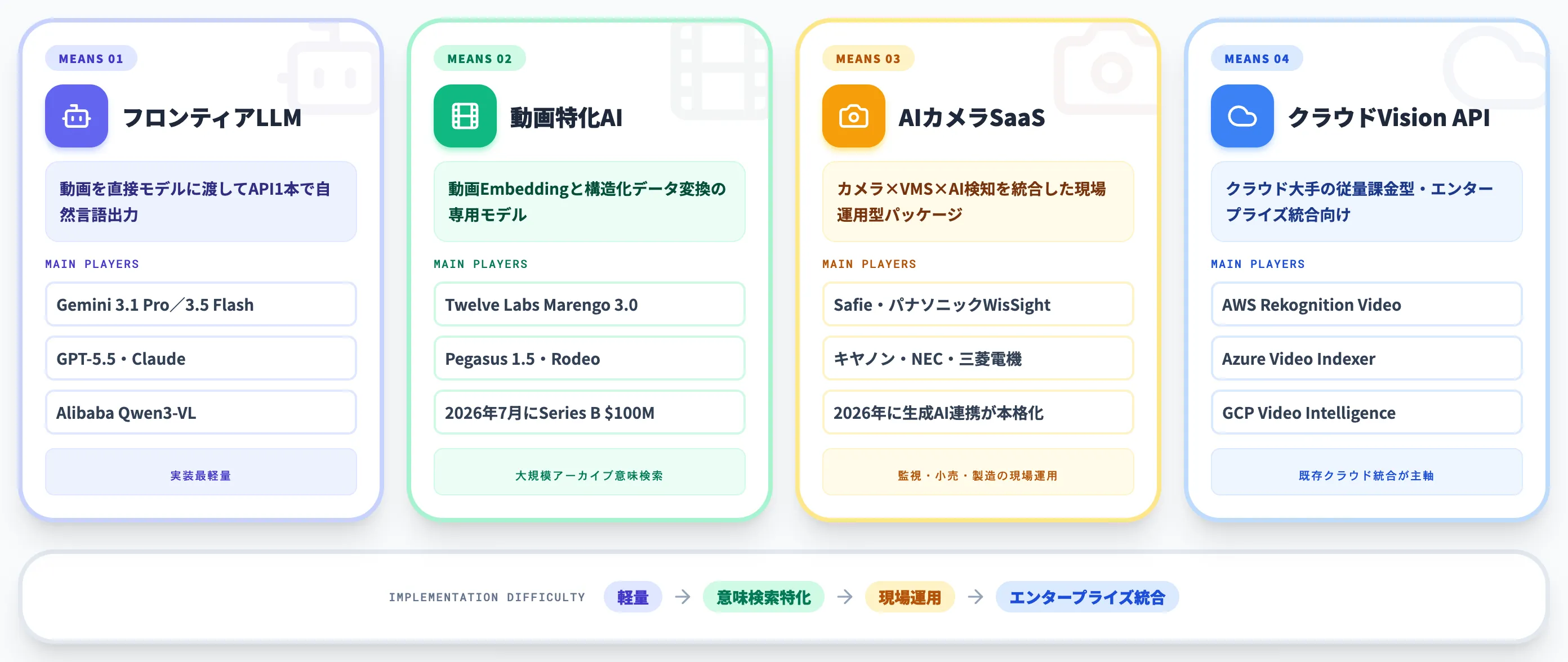Viewport: 1568px width, 662px height.
Task: Click the arrow between 軽量 and 意味検索特化
Action: point(683,597)
